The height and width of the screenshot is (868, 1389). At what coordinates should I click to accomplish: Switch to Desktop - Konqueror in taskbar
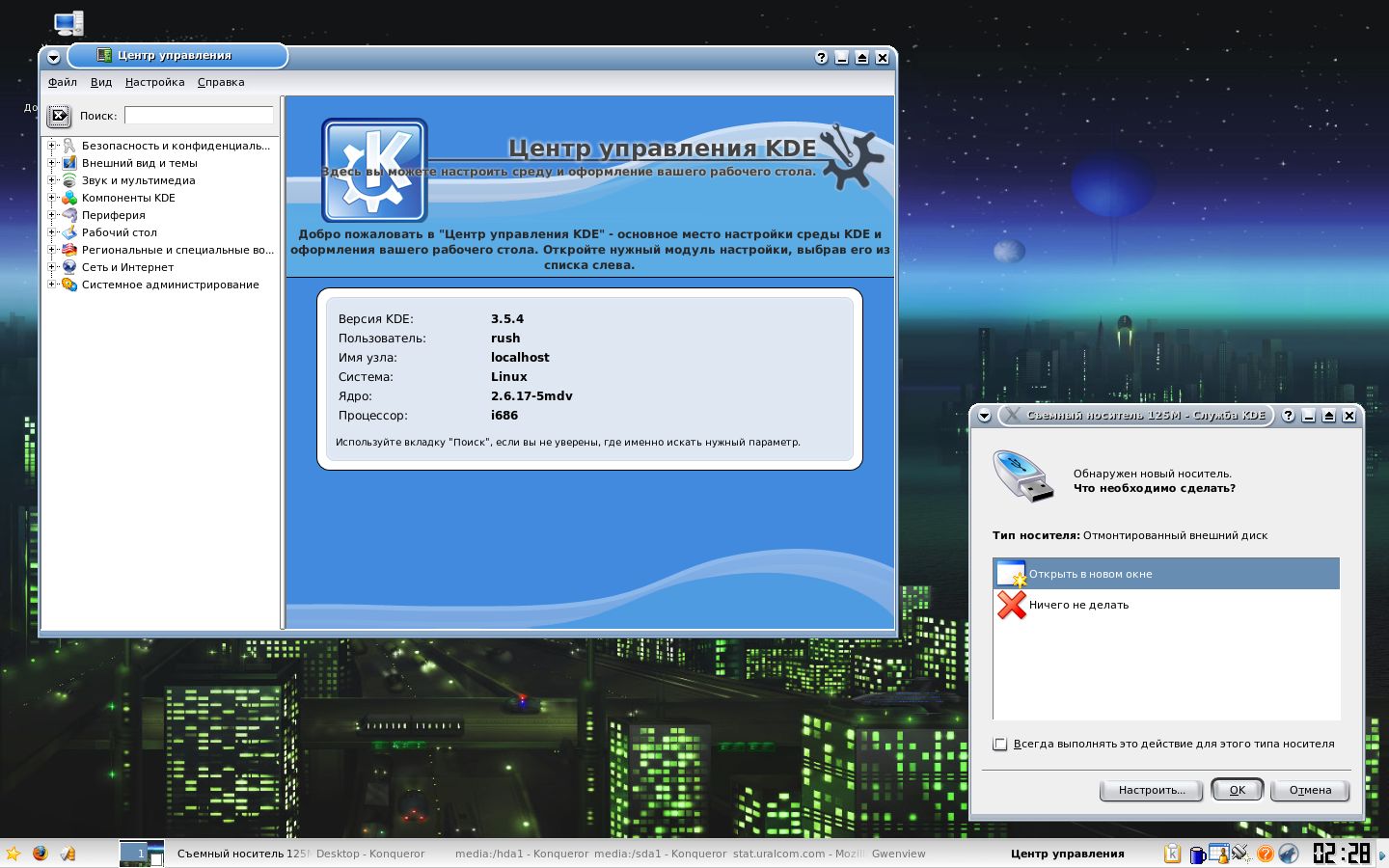pyautogui.click(x=370, y=854)
